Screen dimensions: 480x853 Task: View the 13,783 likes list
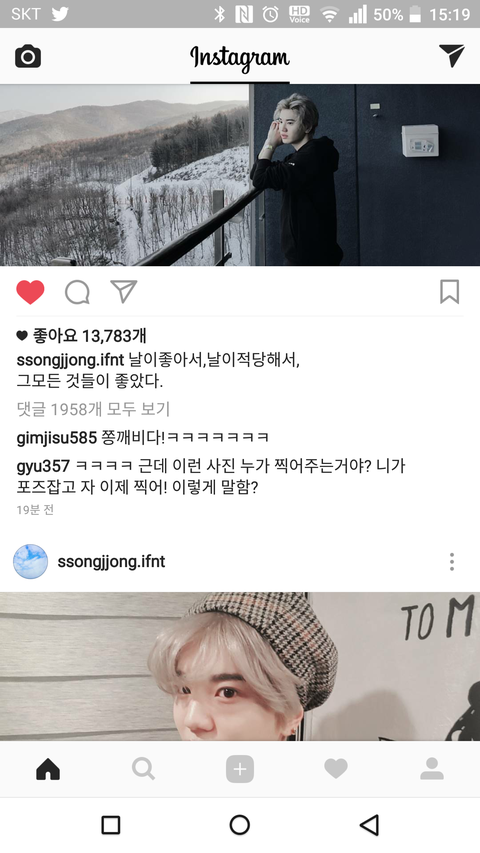pyautogui.click(x=82, y=336)
